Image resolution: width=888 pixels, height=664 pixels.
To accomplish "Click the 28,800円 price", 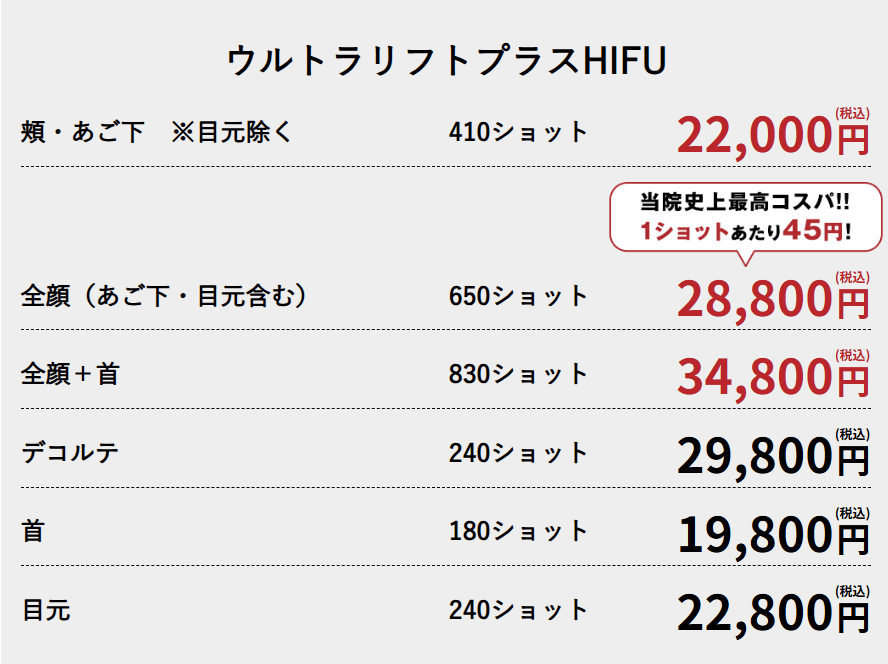I will pyautogui.click(x=773, y=297).
